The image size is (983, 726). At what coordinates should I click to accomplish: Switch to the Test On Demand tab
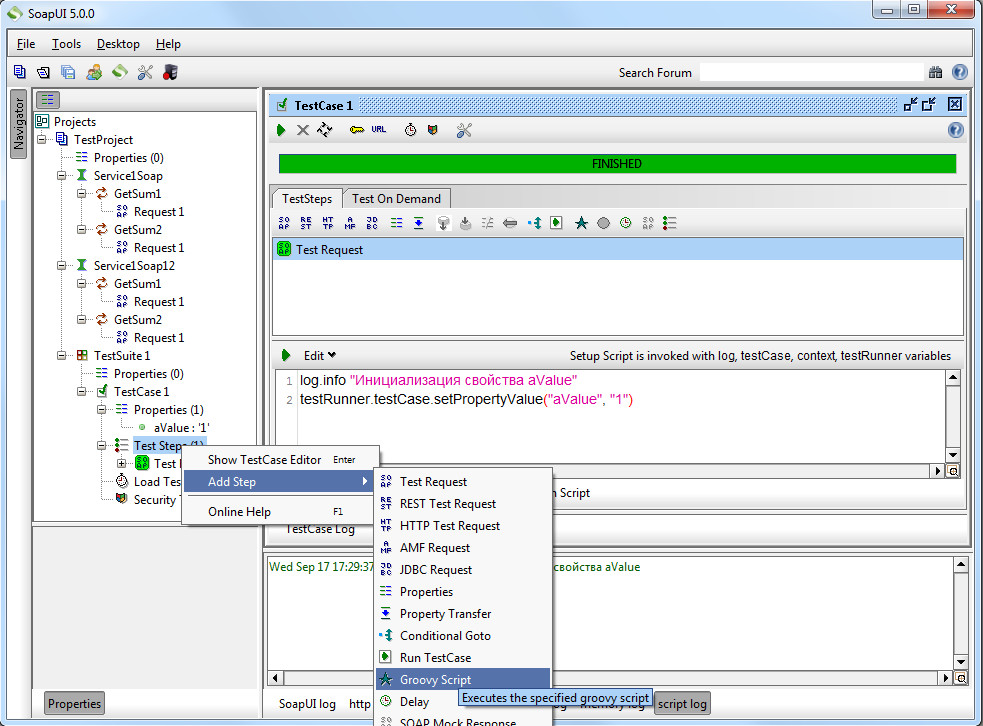396,199
